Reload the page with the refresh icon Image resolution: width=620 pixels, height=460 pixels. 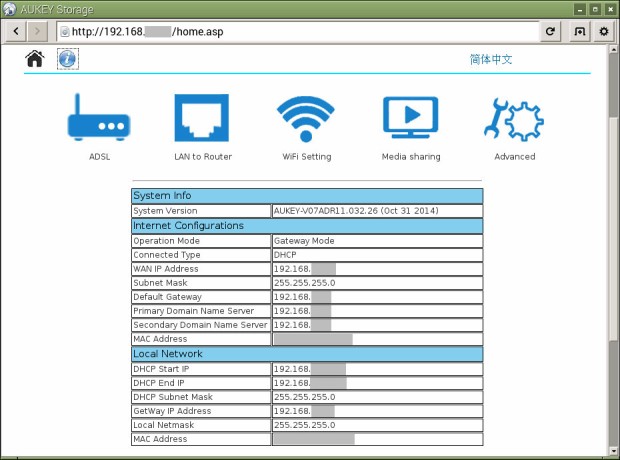click(550, 31)
